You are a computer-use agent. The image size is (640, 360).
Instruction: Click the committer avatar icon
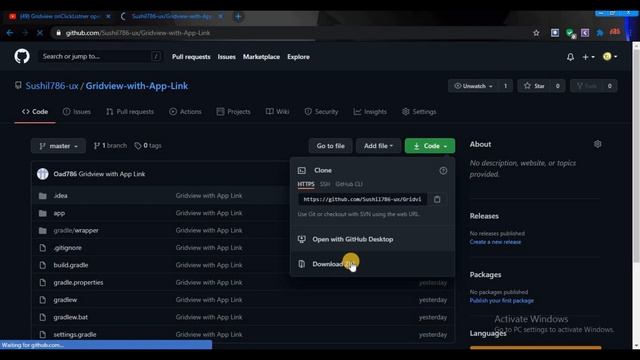[x=42, y=174]
